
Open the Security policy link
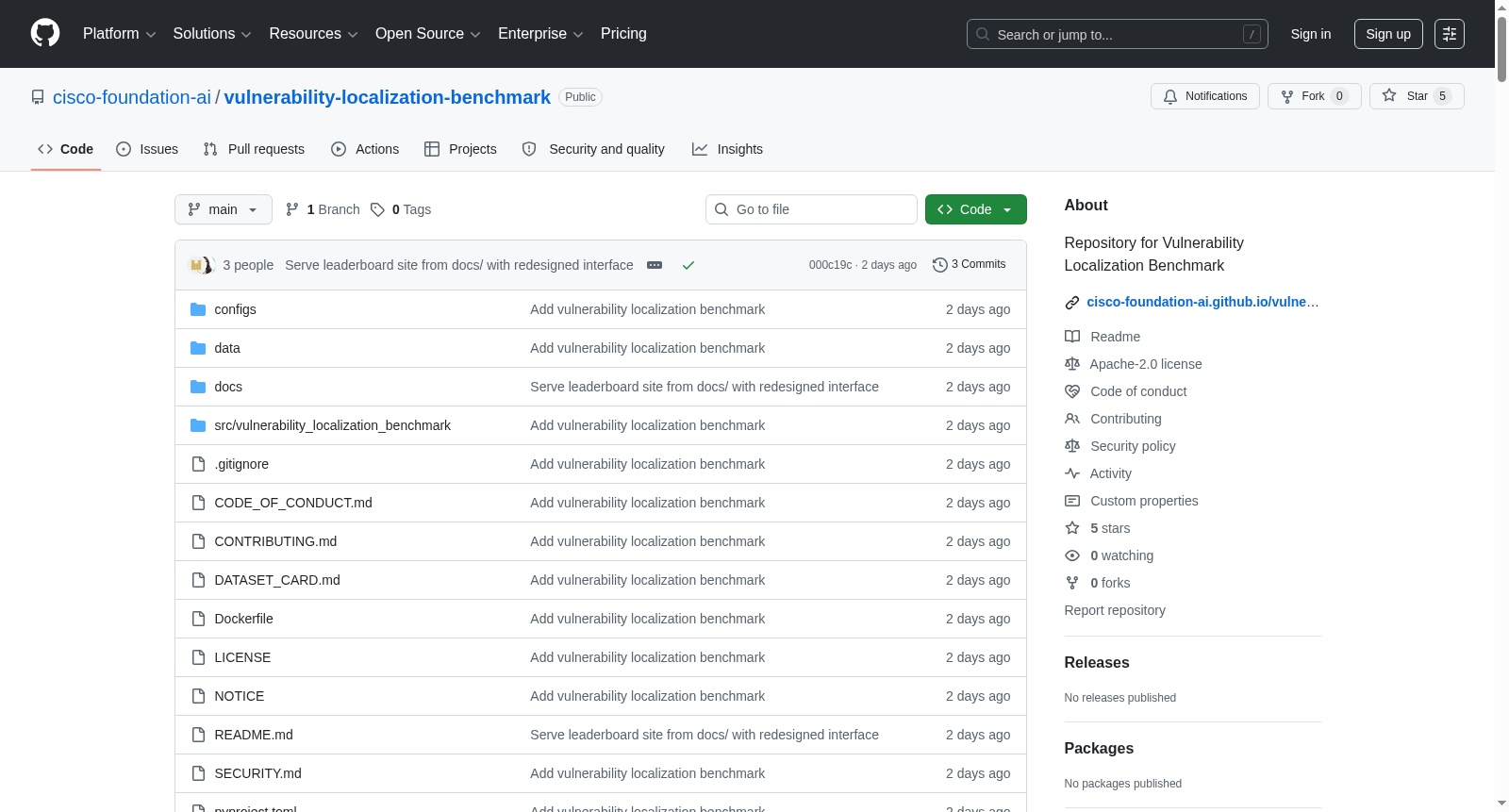pyautogui.click(x=1133, y=446)
